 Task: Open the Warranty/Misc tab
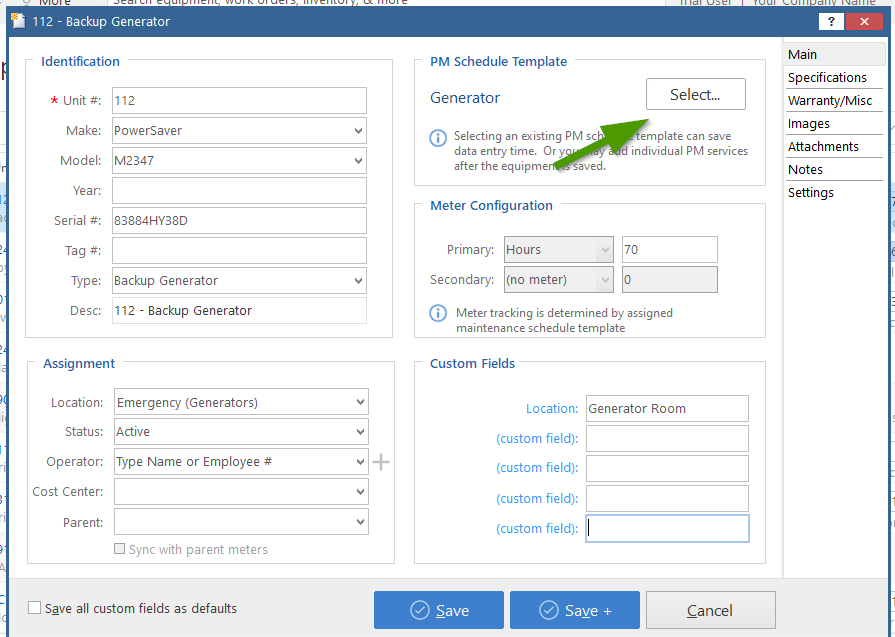point(834,100)
